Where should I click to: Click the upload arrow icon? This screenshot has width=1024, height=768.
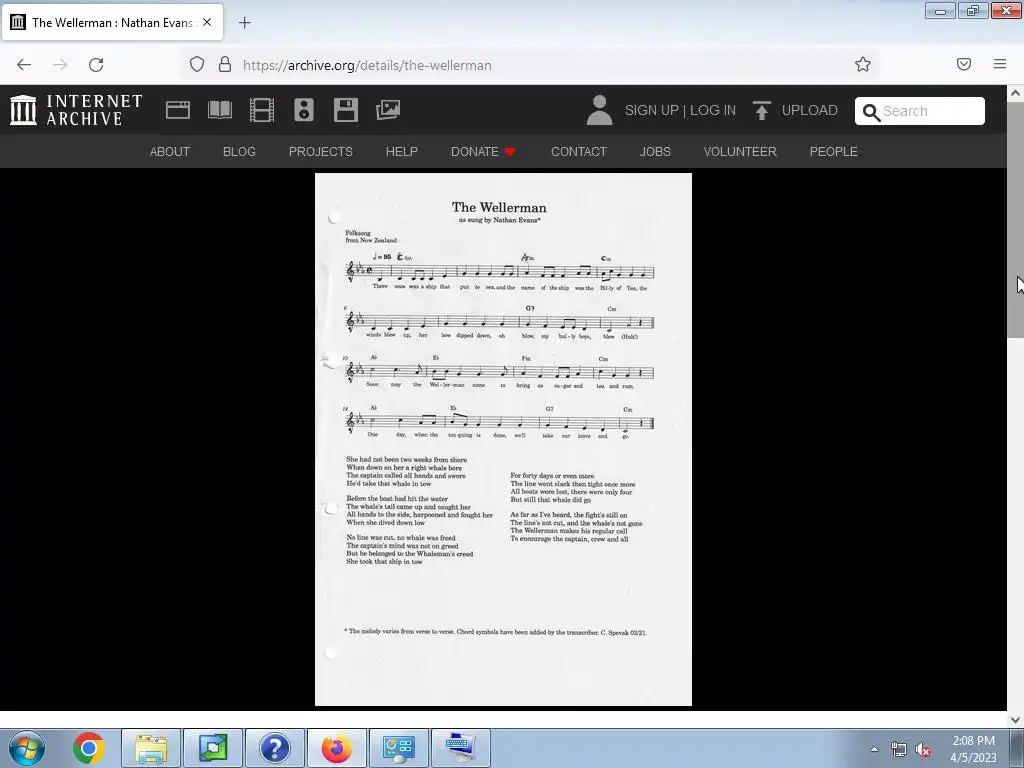click(x=761, y=110)
